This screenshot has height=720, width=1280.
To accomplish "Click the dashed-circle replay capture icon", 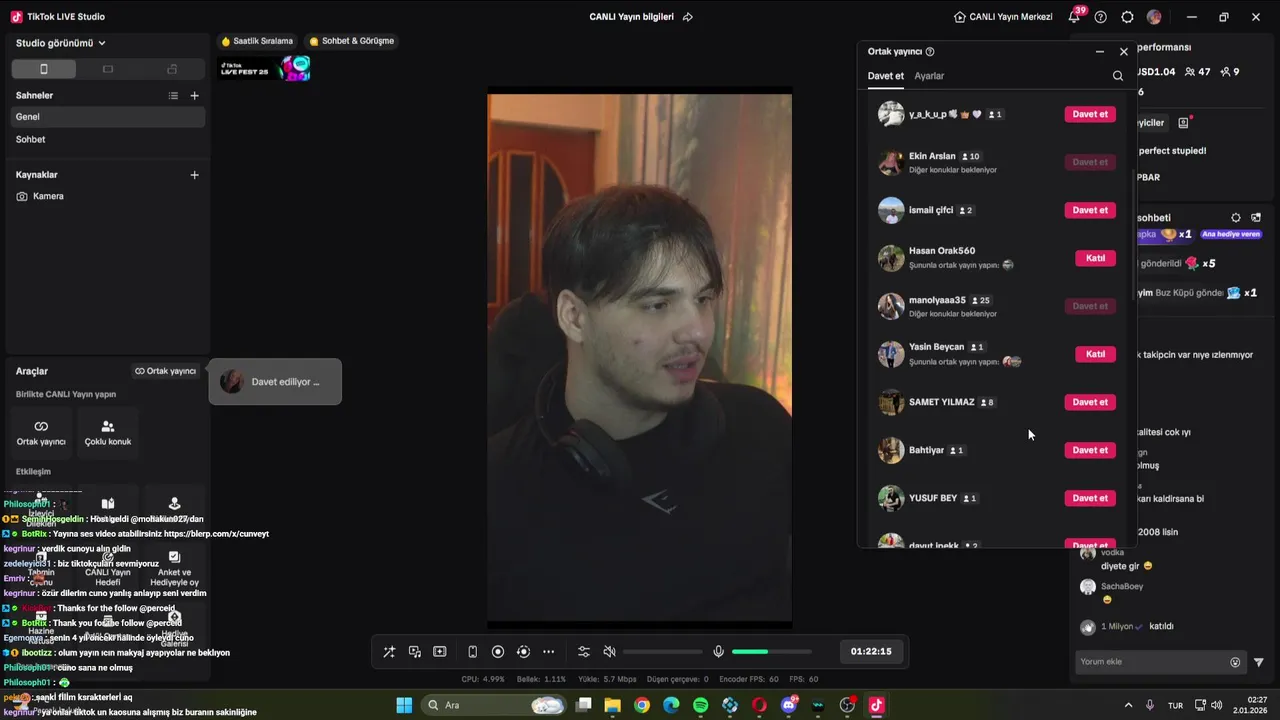I will click(523, 652).
